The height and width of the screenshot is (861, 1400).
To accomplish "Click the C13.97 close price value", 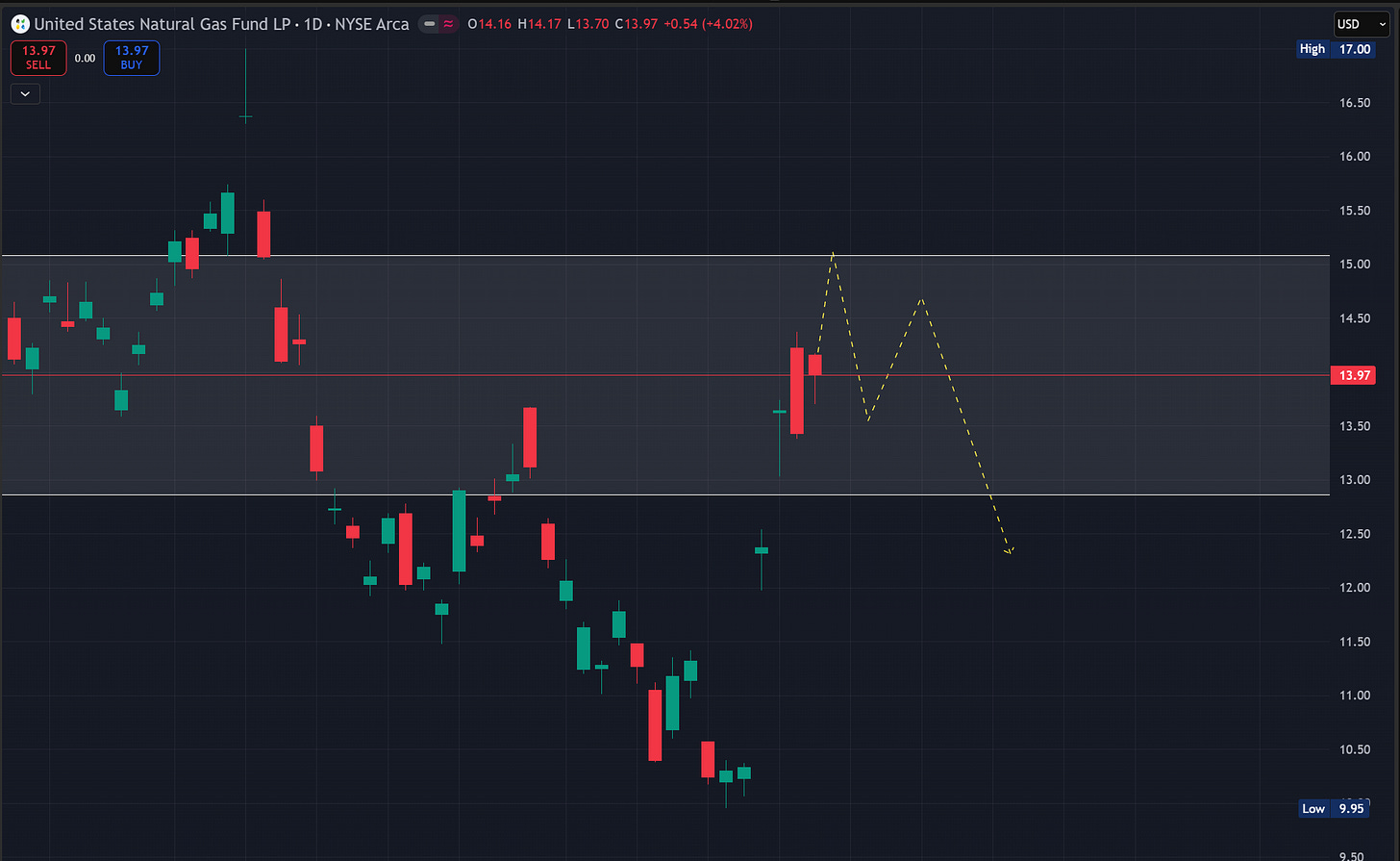I will 637,24.
